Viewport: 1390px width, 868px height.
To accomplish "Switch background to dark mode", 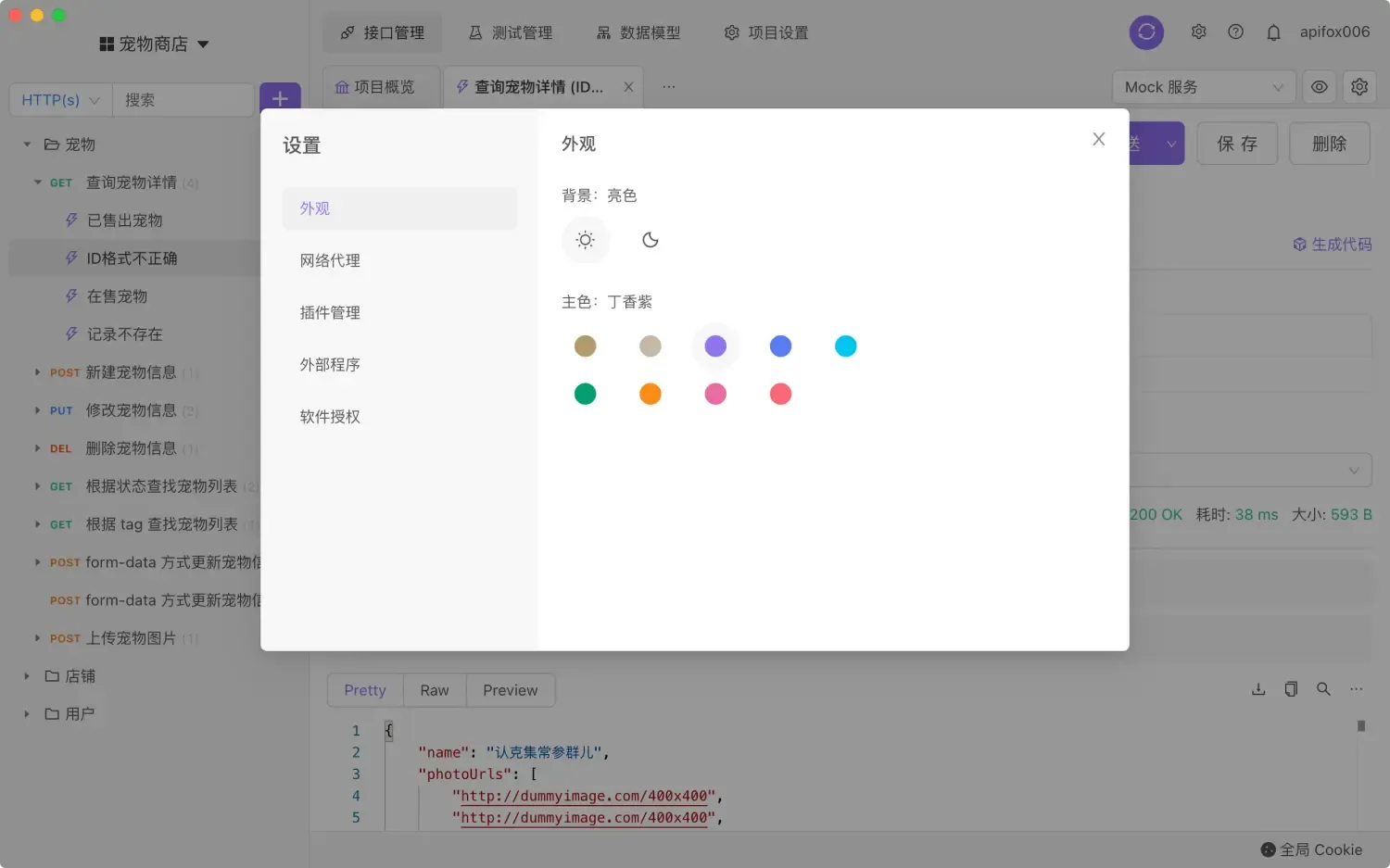I will 650,239.
